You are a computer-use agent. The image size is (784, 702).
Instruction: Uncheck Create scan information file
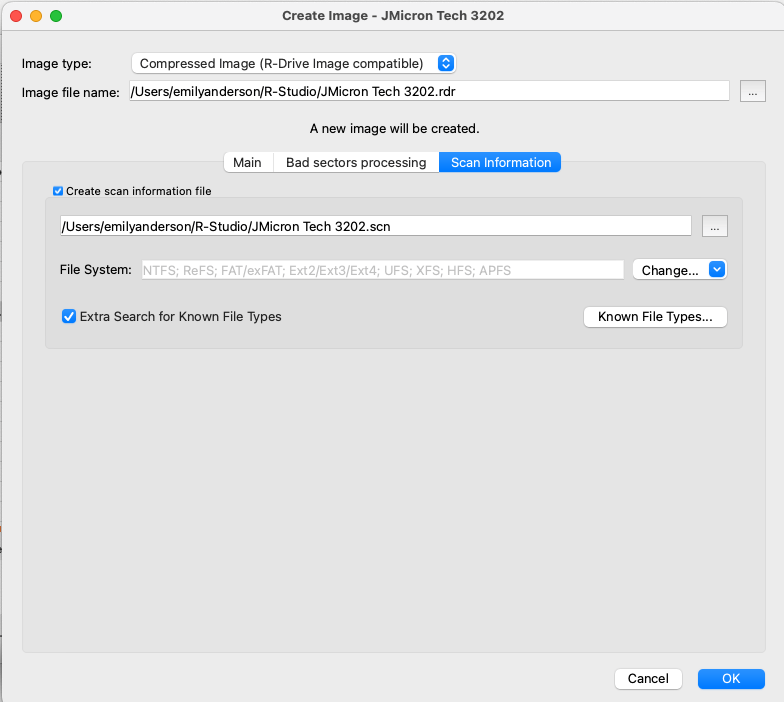58,191
